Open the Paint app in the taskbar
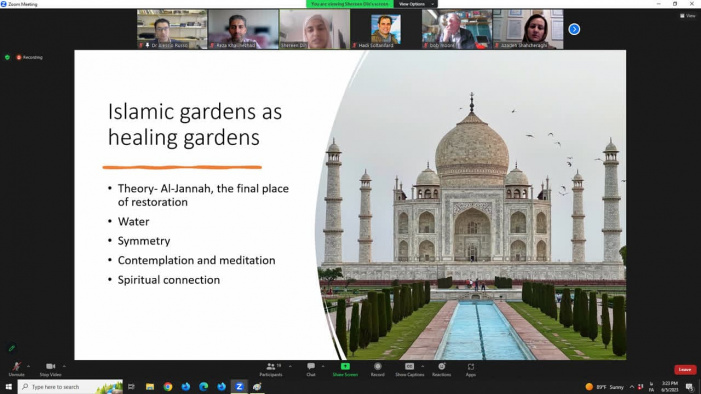Image resolution: width=701 pixels, height=394 pixels. pyautogui.click(x=257, y=386)
